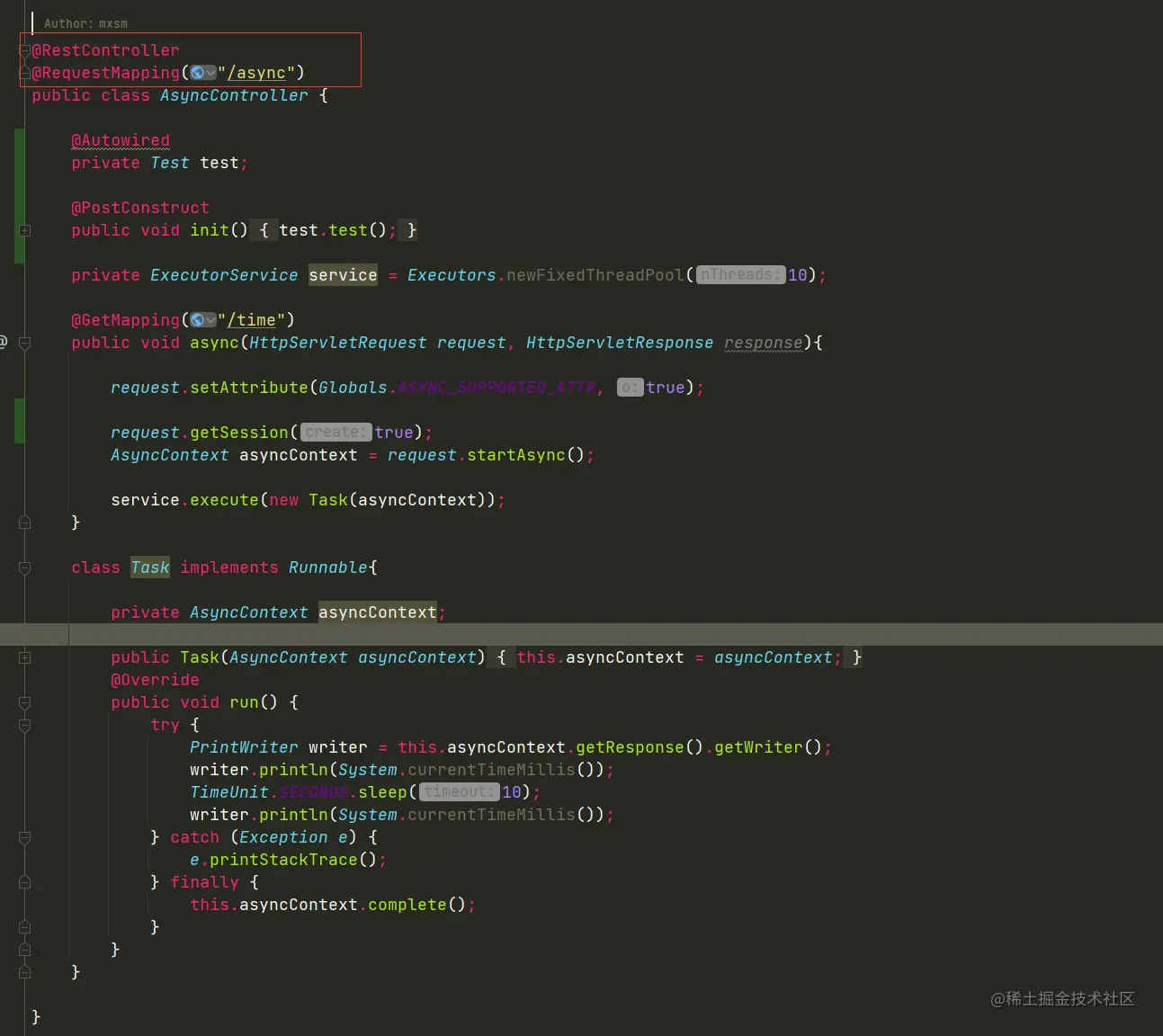This screenshot has width=1163, height=1036.
Task: Click "Globals" class name
Action: click(x=353, y=388)
